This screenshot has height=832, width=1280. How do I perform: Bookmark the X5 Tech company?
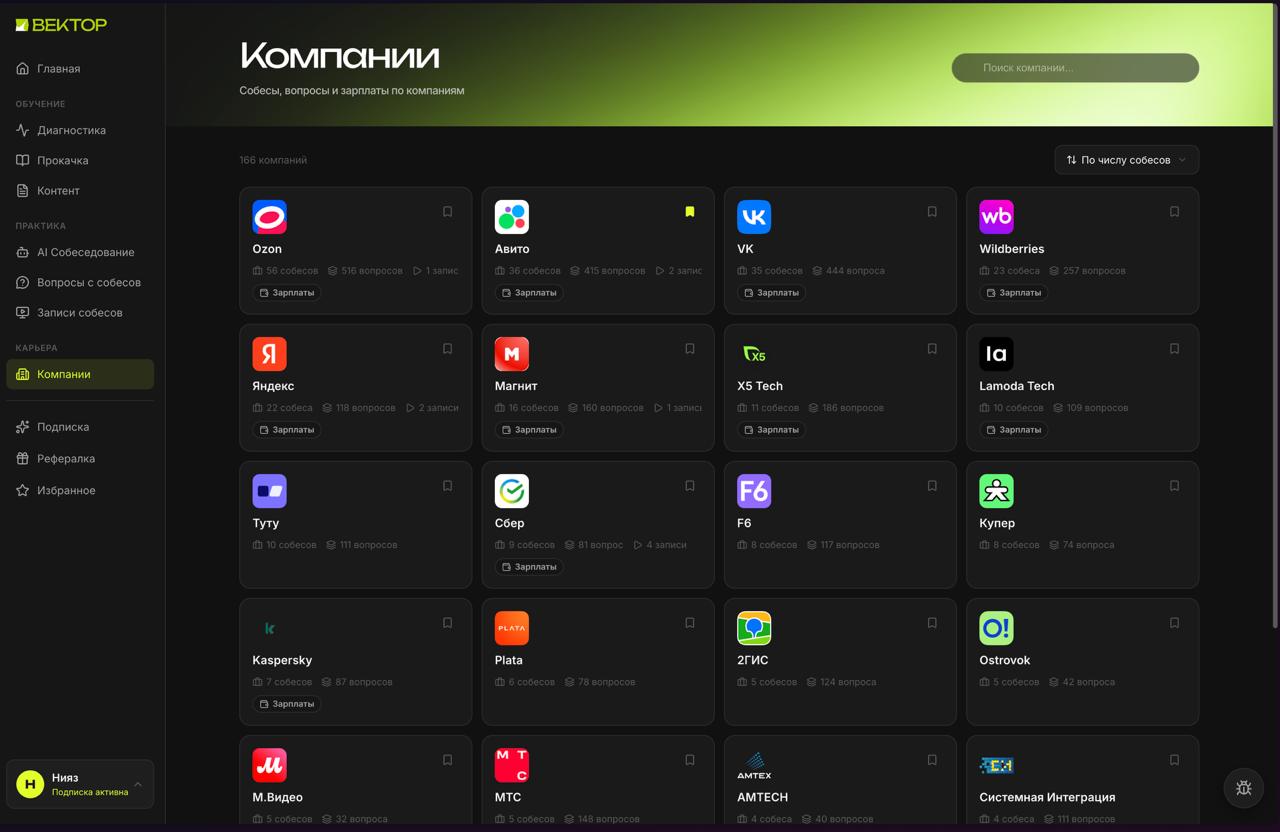[x=932, y=349]
